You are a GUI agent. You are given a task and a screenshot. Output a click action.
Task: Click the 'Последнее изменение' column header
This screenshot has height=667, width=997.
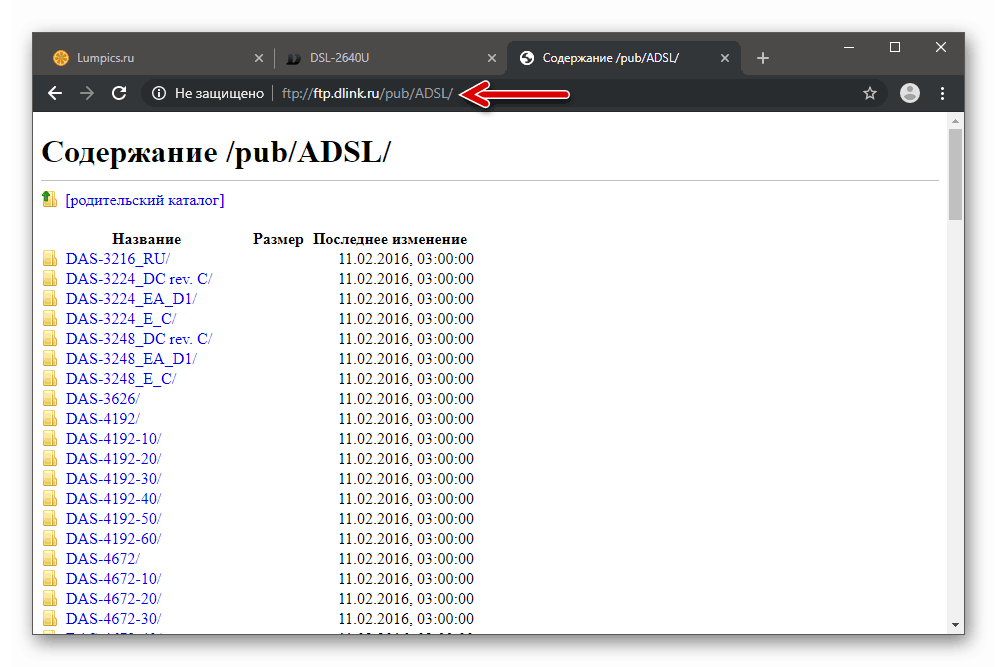(390, 239)
